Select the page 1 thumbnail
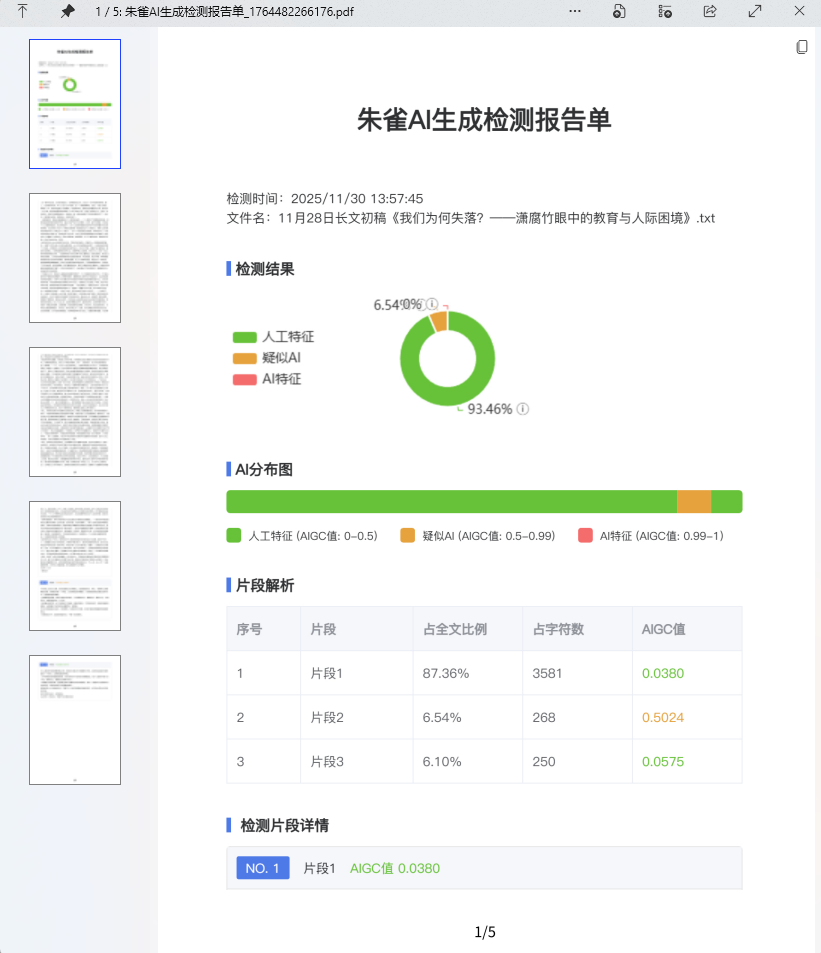The height and width of the screenshot is (953, 821). [x=75, y=104]
